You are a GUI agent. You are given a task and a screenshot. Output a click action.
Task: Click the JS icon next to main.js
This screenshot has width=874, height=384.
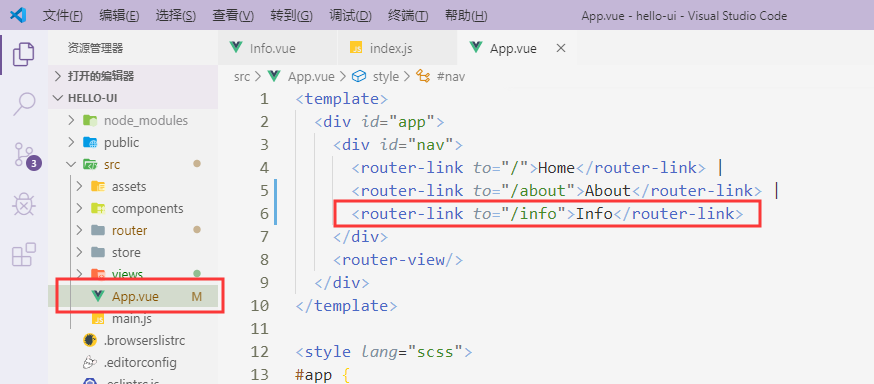pos(98,319)
